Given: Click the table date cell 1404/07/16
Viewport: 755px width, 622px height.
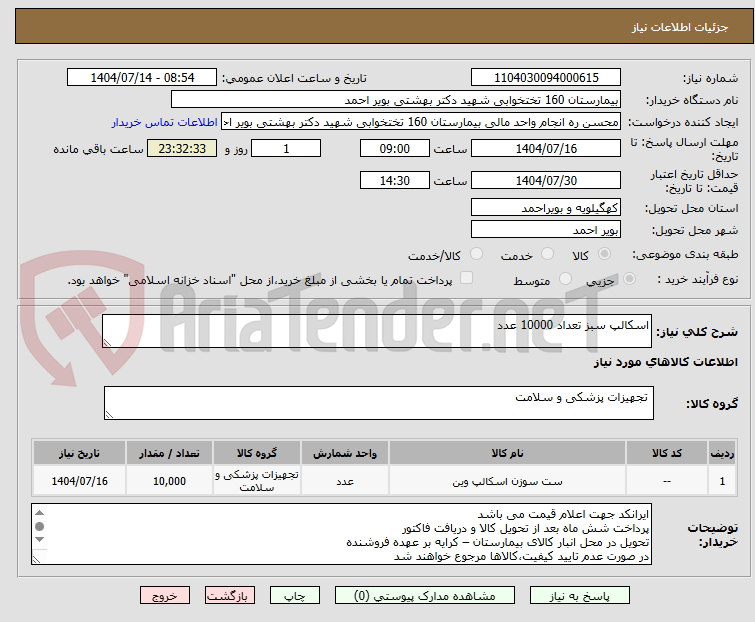Looking at the screenshot, I should pyautogui.click(x=79, y=481).
